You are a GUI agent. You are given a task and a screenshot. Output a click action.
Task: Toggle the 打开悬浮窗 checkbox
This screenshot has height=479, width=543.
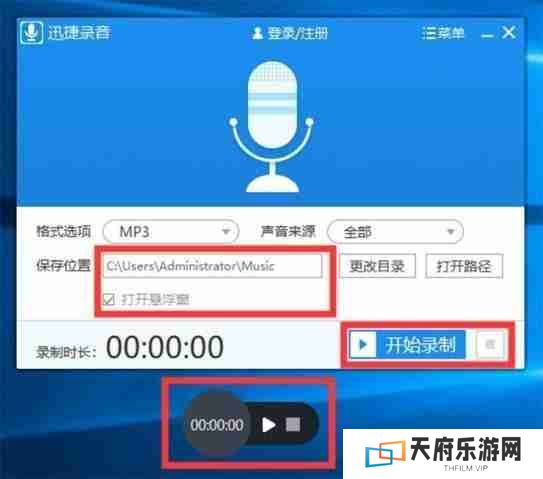pyautogui.click(x=109, y=299)
